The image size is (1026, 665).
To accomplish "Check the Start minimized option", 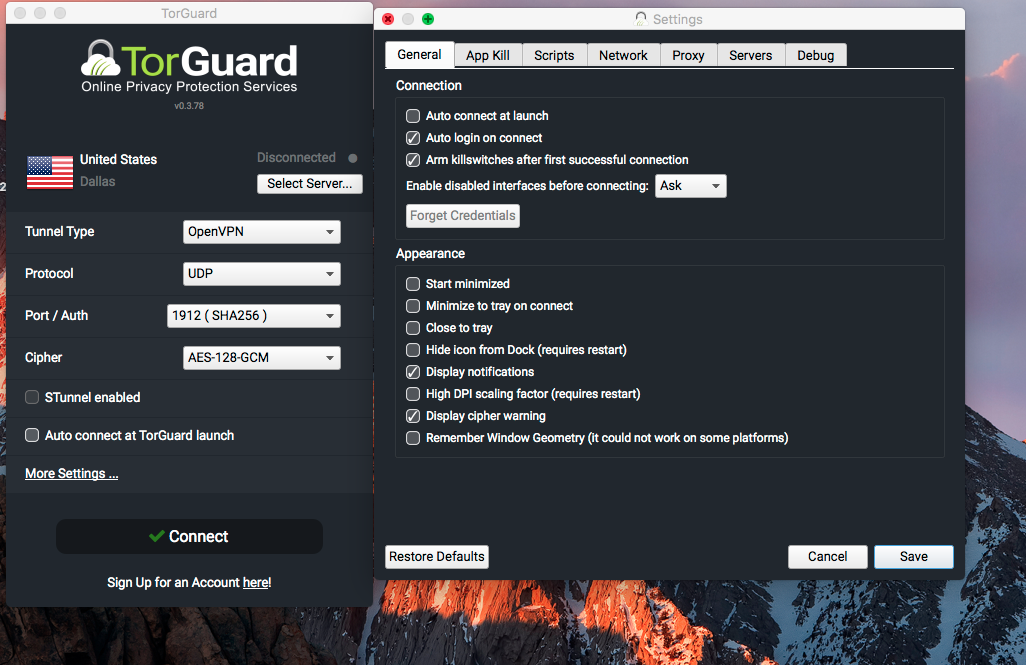I will pyautogui.click(x=413, y=284).
